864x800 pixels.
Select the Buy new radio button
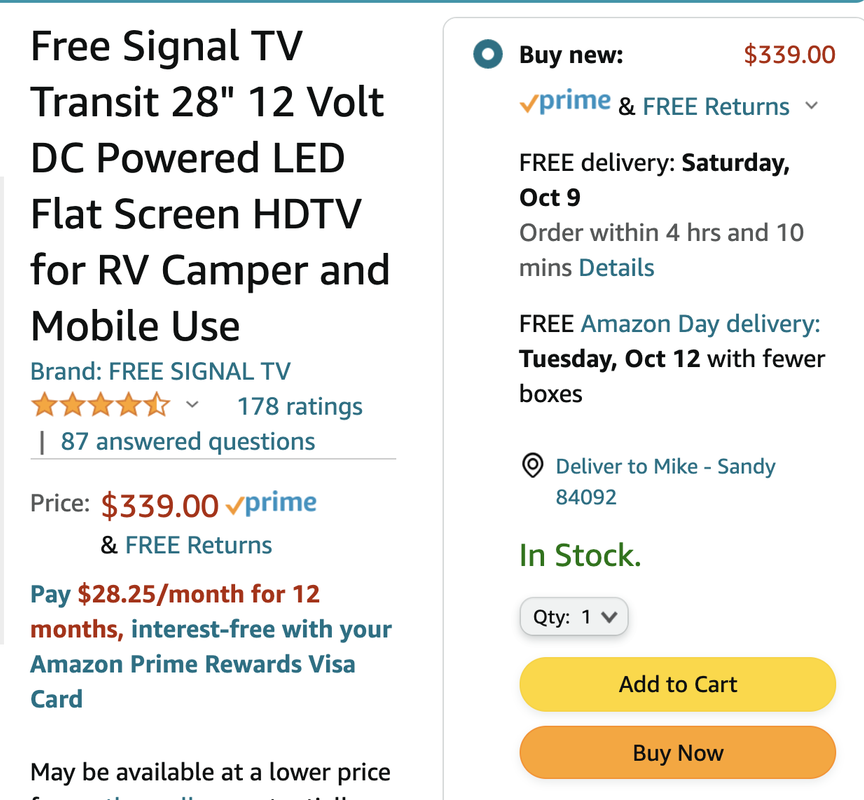coord(488,55)
